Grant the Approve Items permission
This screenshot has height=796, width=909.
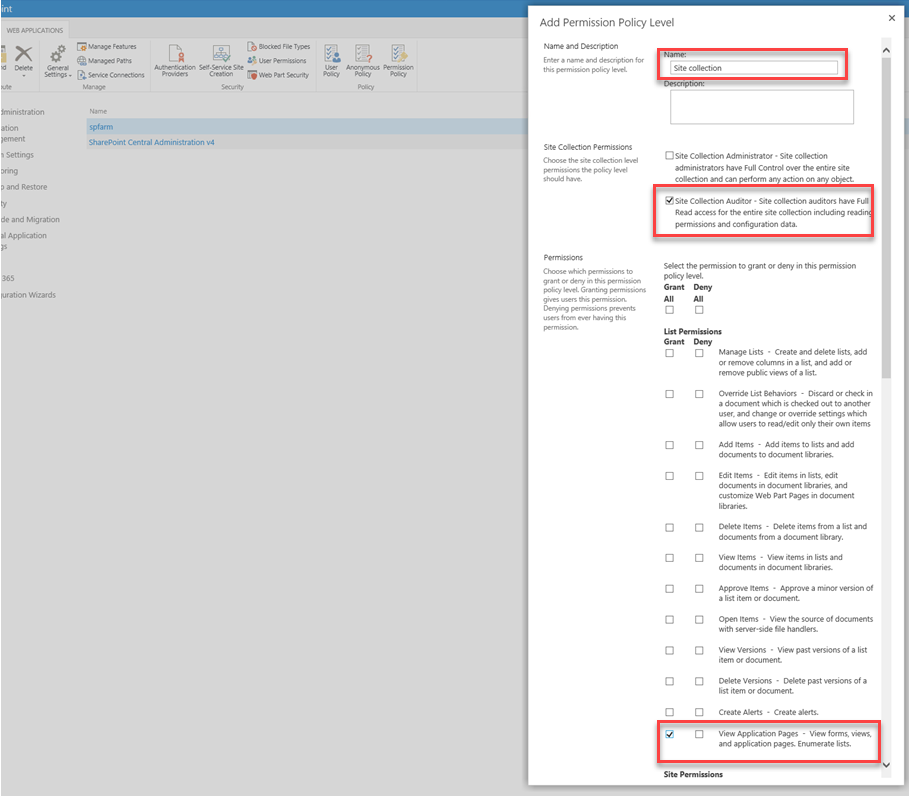[x=670, y=589]
